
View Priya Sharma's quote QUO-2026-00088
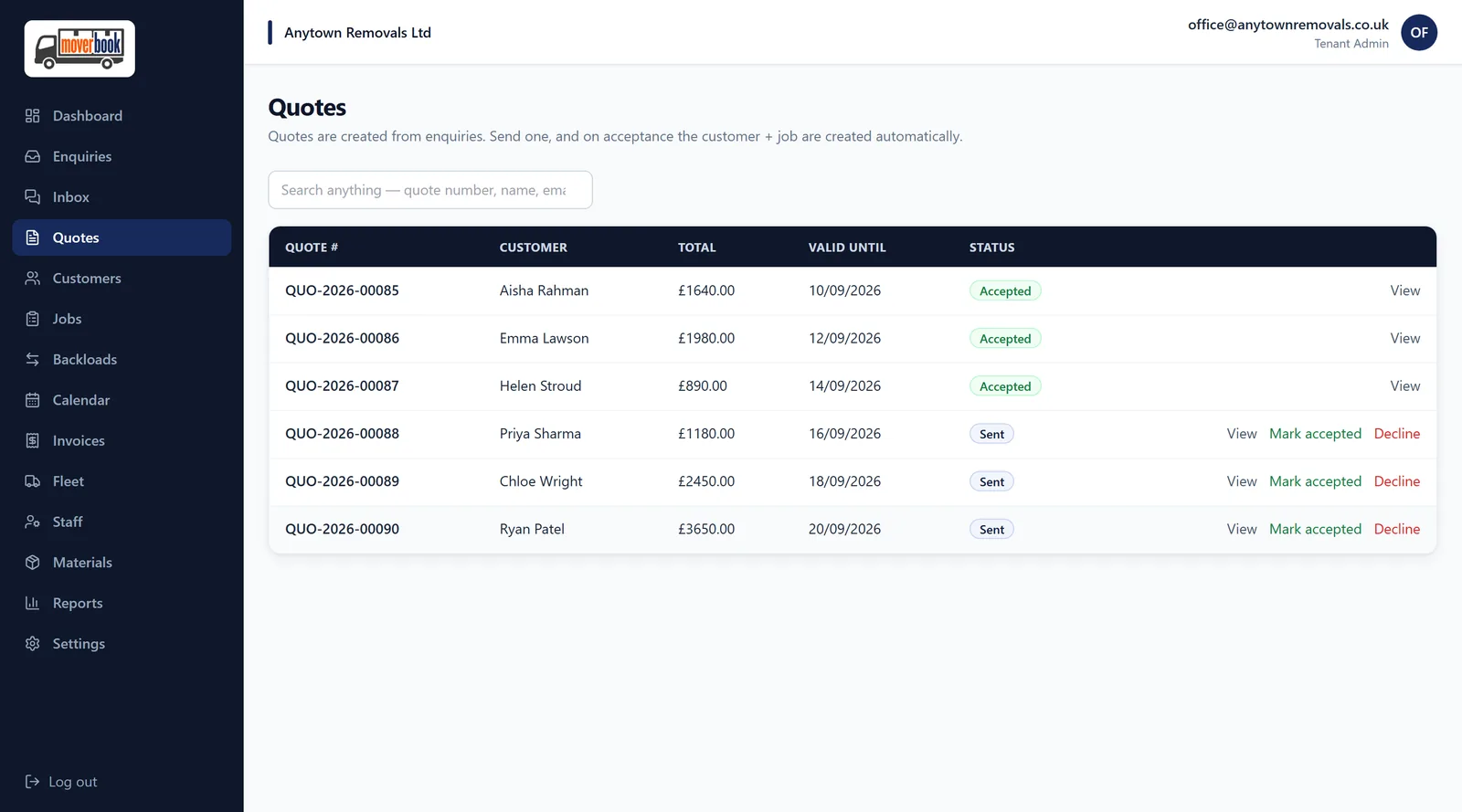[1242, 434]
